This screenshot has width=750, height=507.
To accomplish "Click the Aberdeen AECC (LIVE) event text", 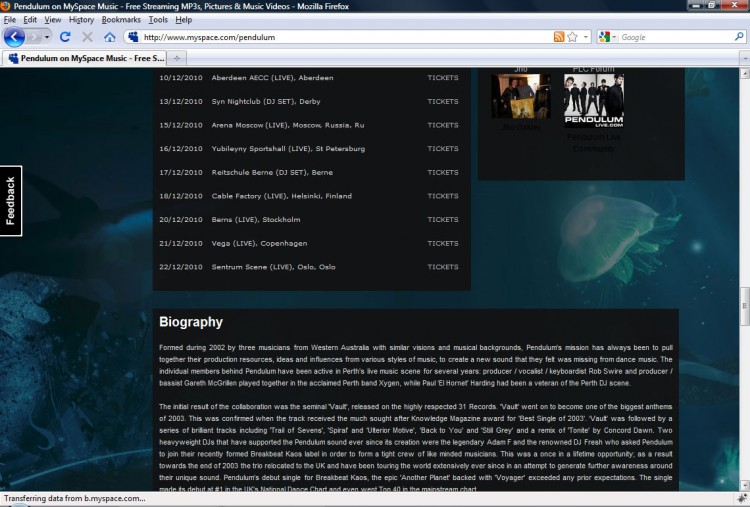I will tap(272, 77).
